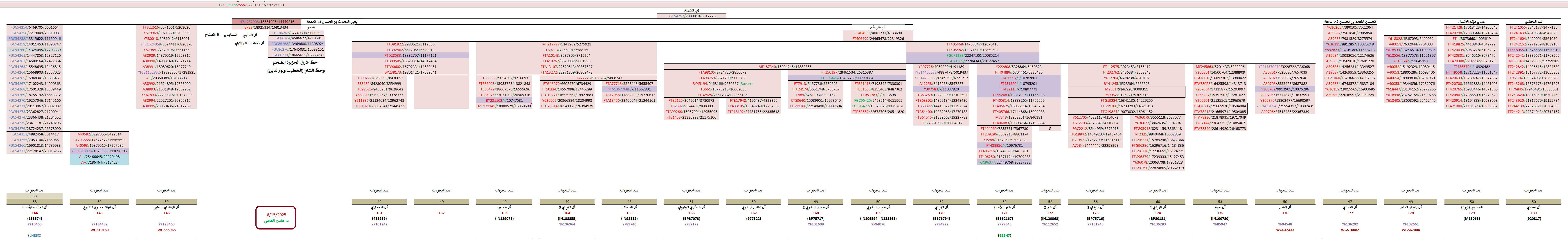
Task: Select the light blue A--/7186464/7318423 cell
Action: (x=99, y=163)
